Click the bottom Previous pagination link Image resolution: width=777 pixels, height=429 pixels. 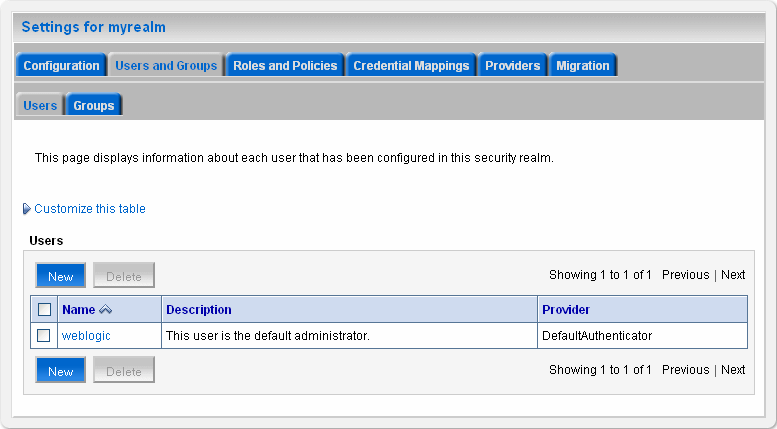[x=686, y=370]
